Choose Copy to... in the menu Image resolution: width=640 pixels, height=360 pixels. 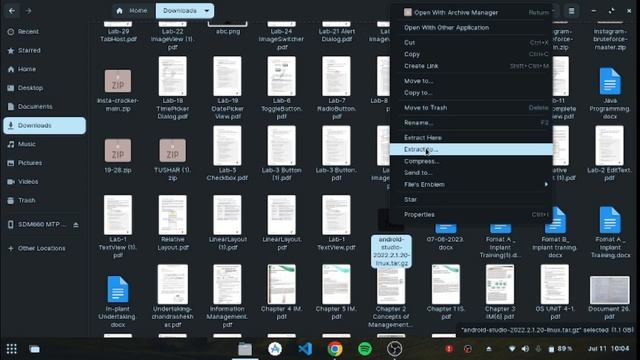[x=471, y=93]
